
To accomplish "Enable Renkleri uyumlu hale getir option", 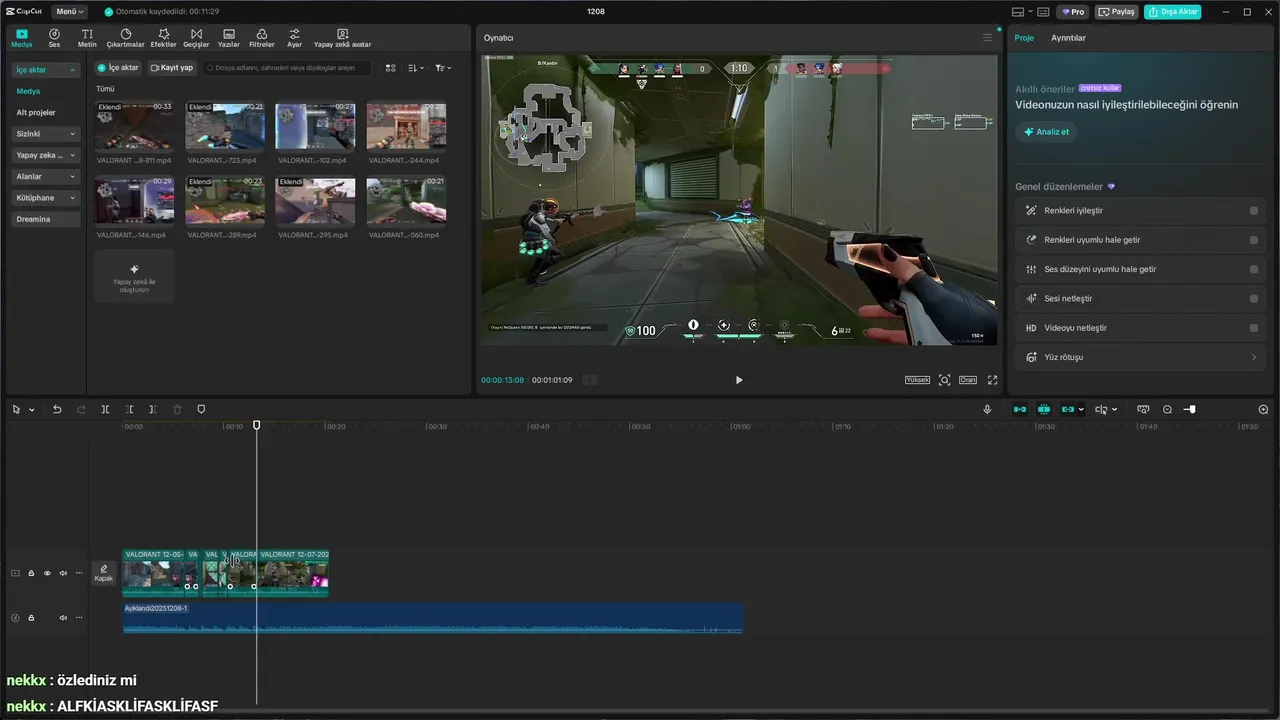I will pos(1253,240).
